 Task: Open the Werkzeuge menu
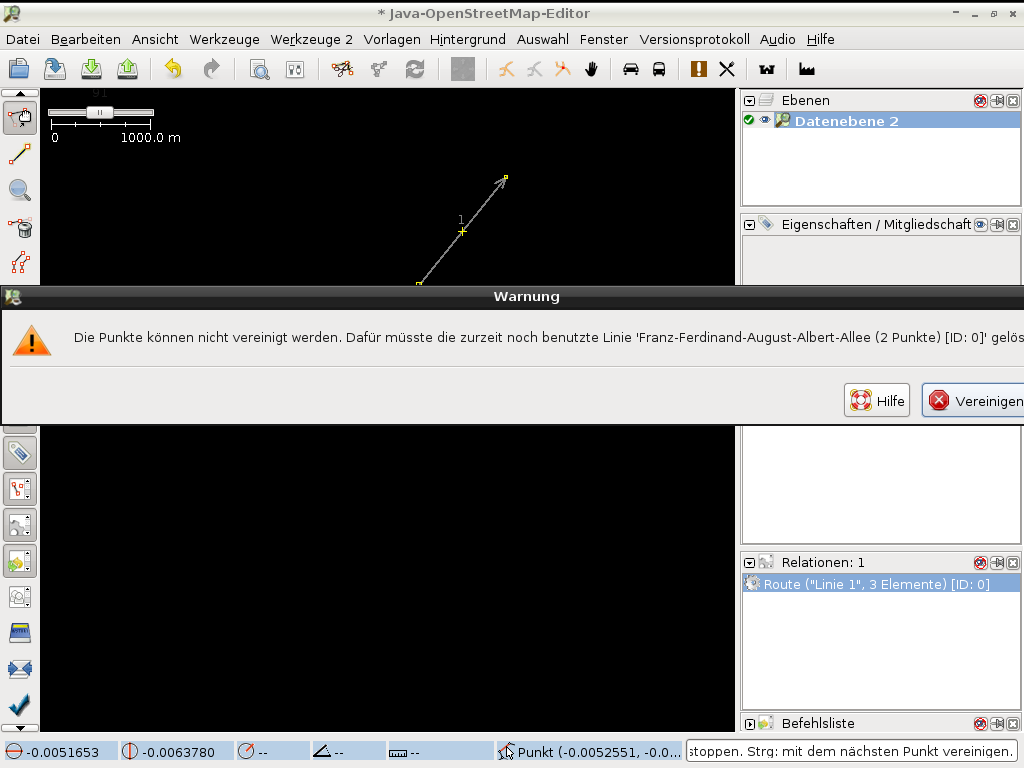click(224, 39)
